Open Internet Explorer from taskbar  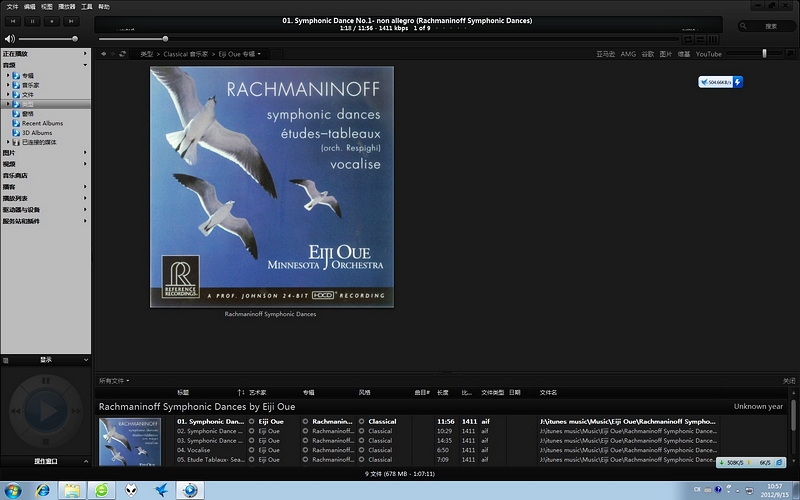[43, 490]
